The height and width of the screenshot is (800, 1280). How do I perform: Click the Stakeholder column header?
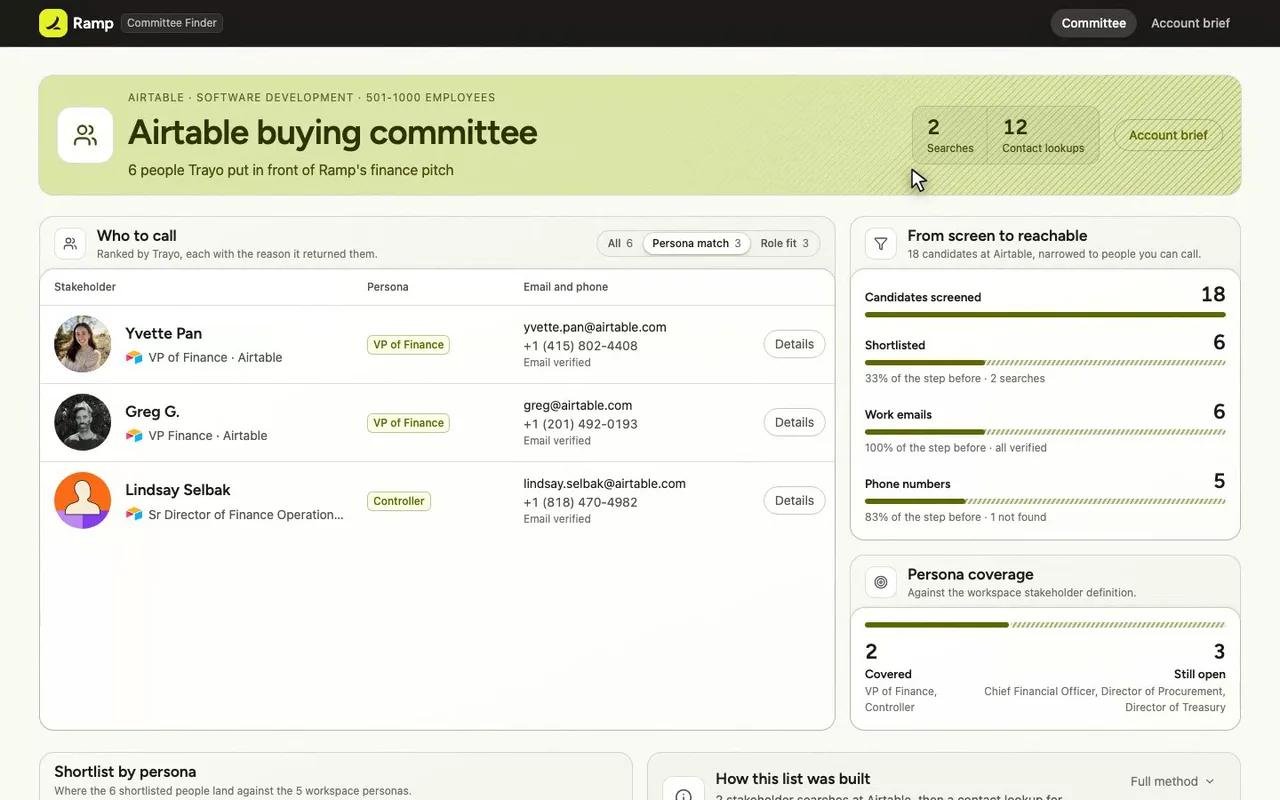tap(85, 287)
